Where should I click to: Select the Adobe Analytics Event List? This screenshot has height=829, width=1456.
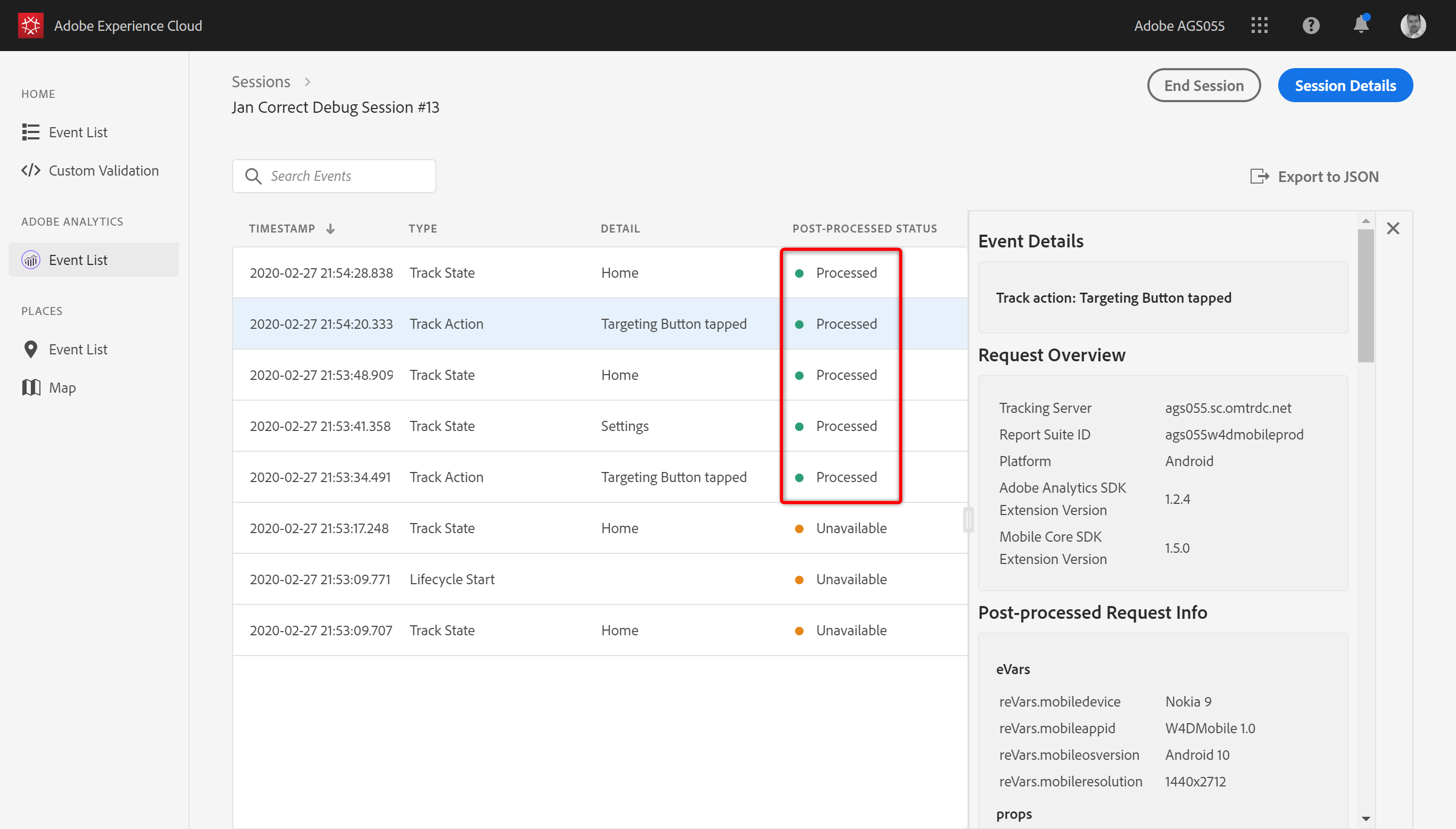pyautogui.click(x=78, y=260)
